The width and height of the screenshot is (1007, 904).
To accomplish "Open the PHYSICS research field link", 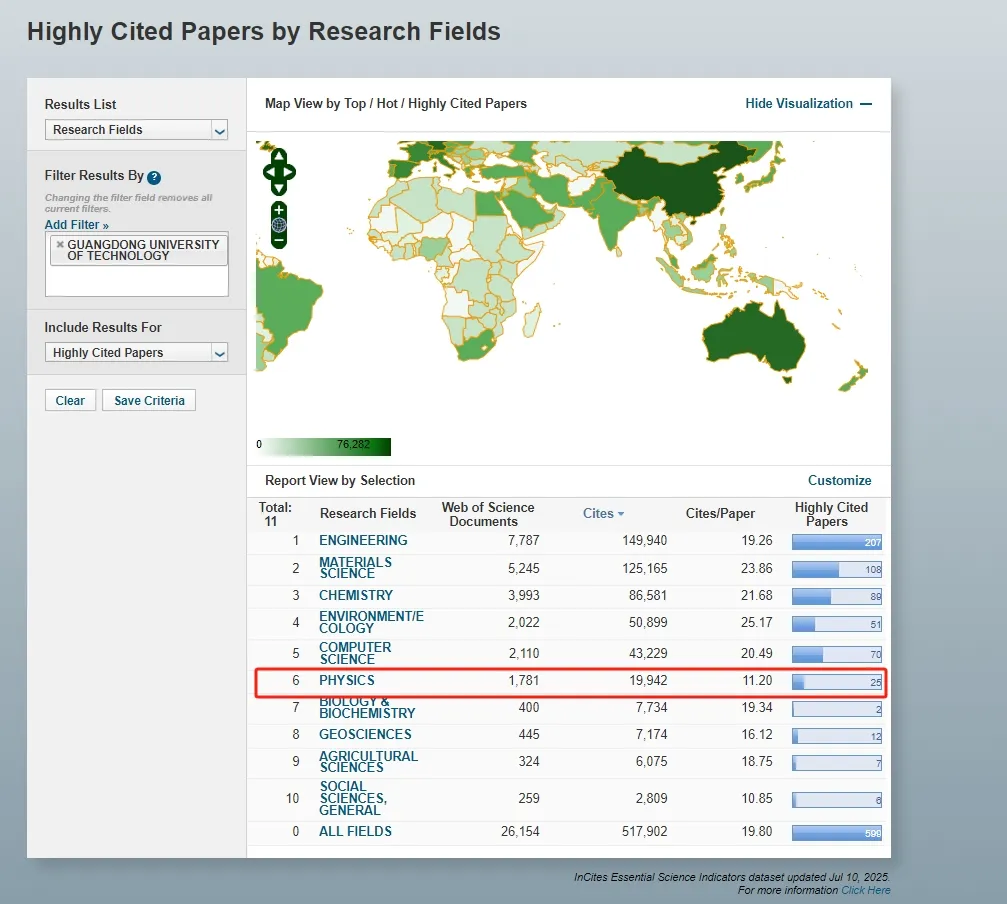I will [346, 681].
